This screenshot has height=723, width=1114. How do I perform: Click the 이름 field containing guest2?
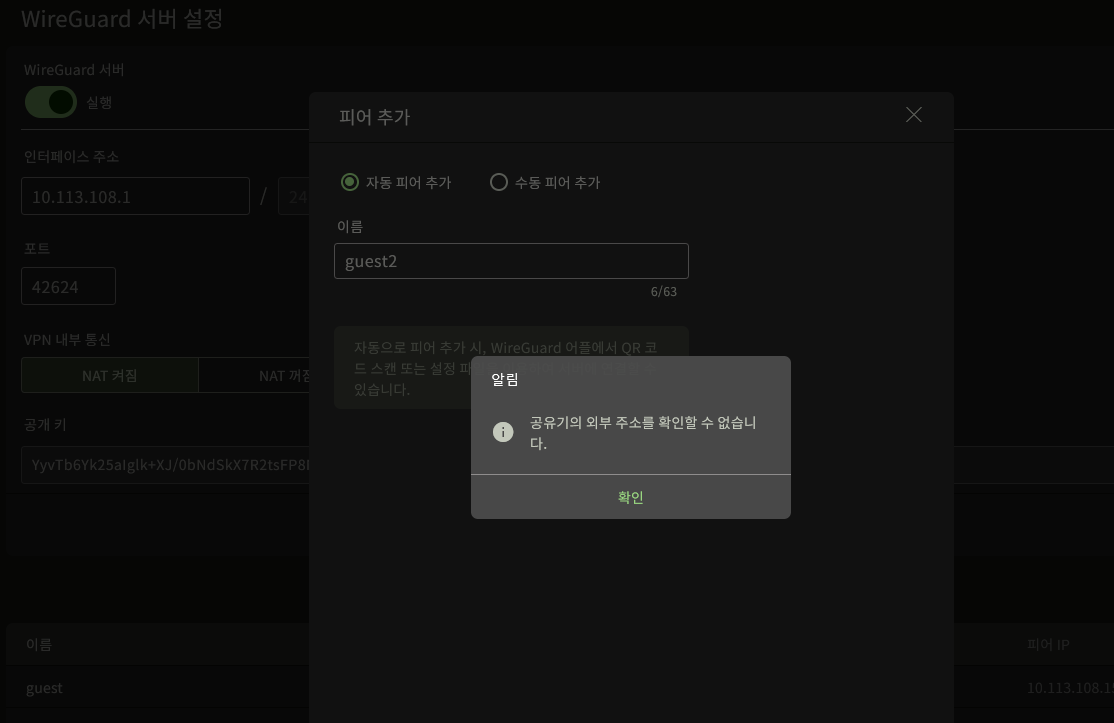[x=511, y=261]
